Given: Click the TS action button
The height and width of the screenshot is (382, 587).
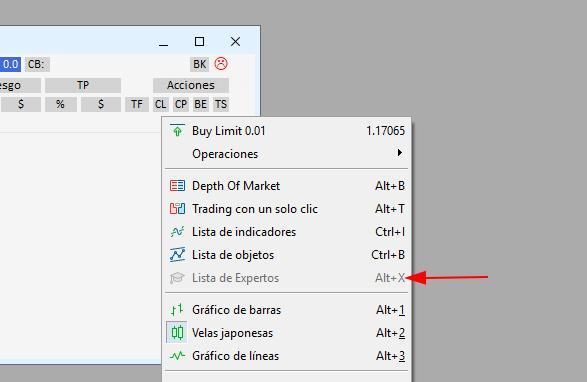Looking at the screenshot, I should click(221, 104).
